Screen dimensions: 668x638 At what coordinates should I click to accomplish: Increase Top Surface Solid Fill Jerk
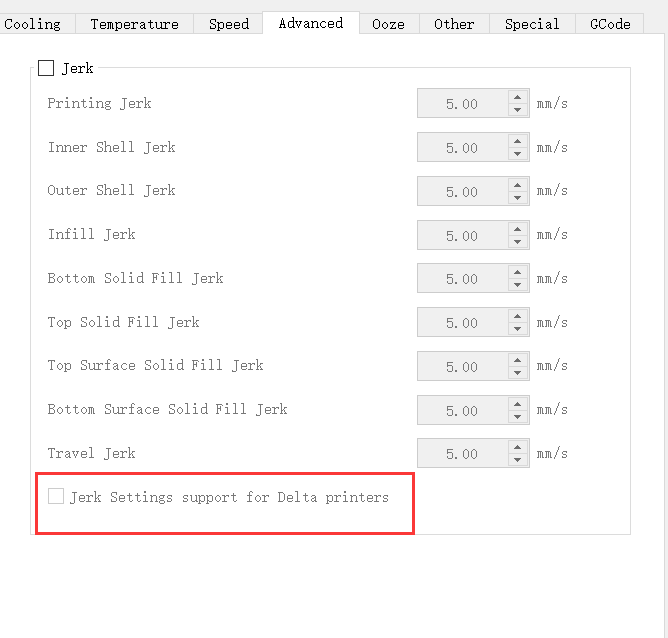pyautogui.click(x=518, y=360)
